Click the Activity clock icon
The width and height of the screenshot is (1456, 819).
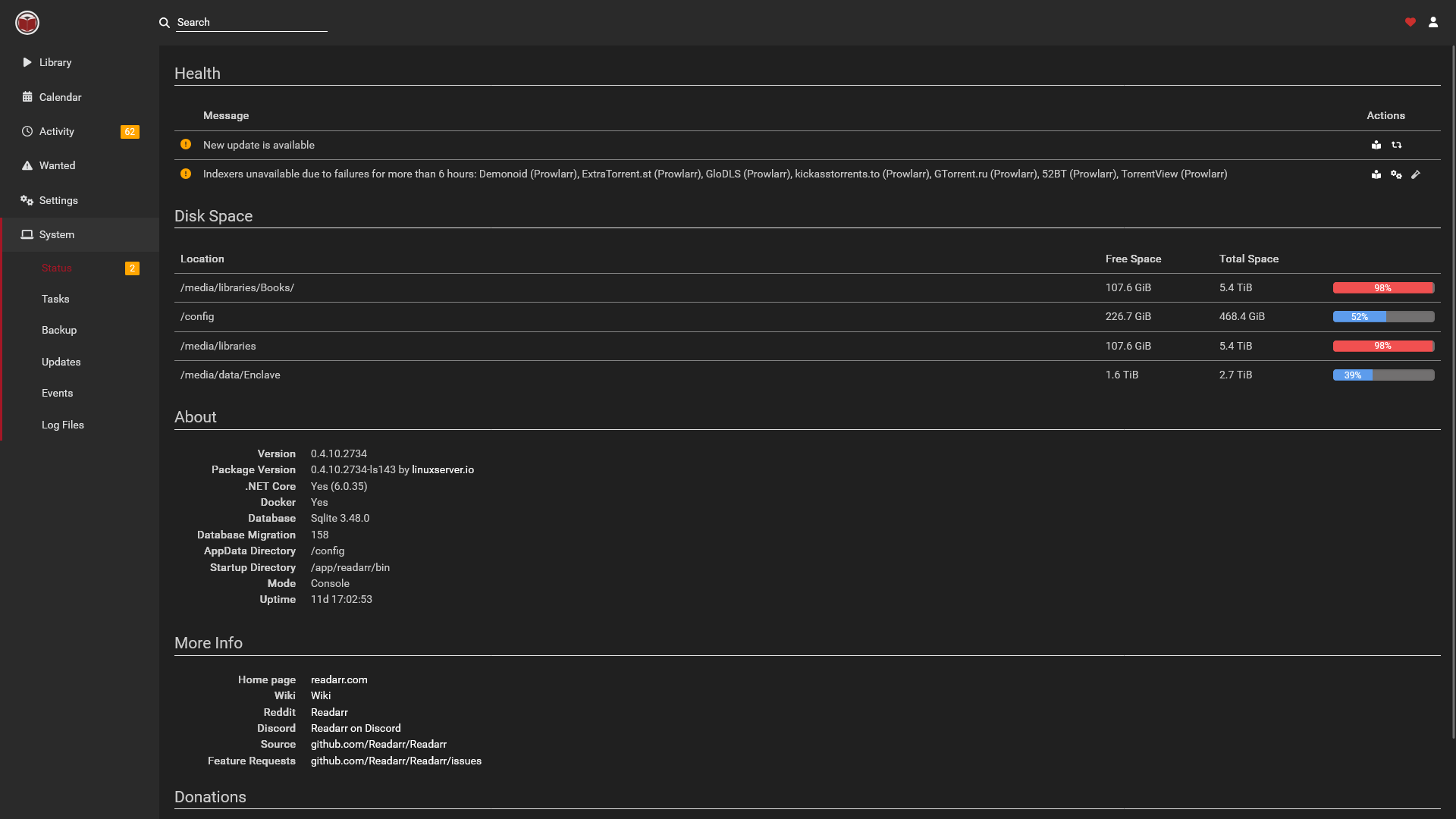coord(27,131)
